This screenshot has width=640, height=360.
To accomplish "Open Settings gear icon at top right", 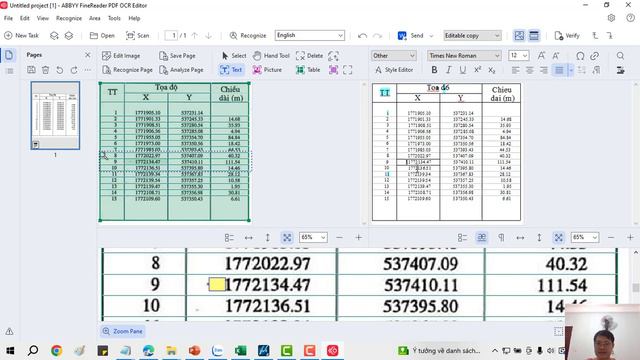I will [611, 18].
